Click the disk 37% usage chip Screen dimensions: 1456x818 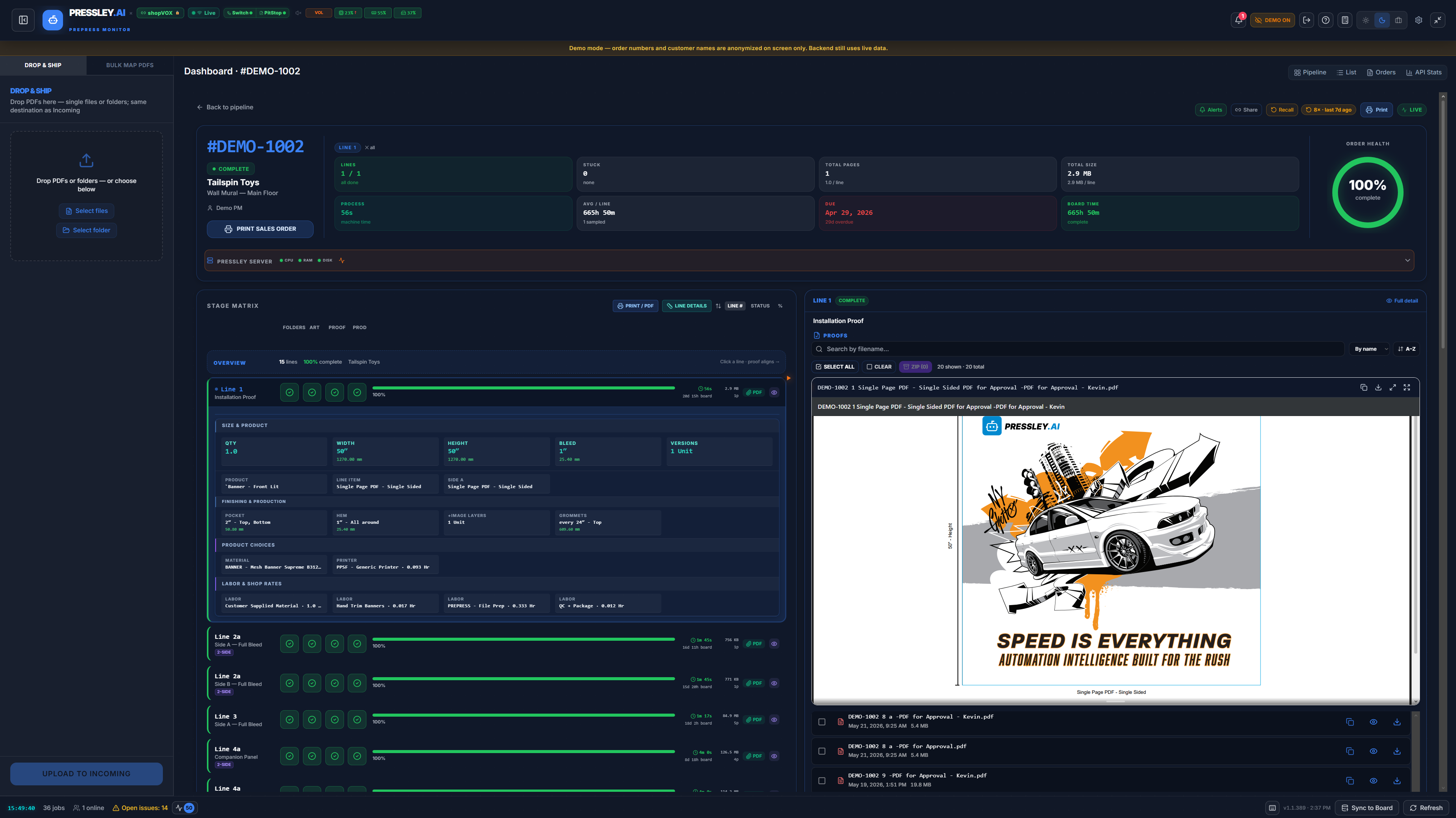pyautogui.click(x=408, y=13)
